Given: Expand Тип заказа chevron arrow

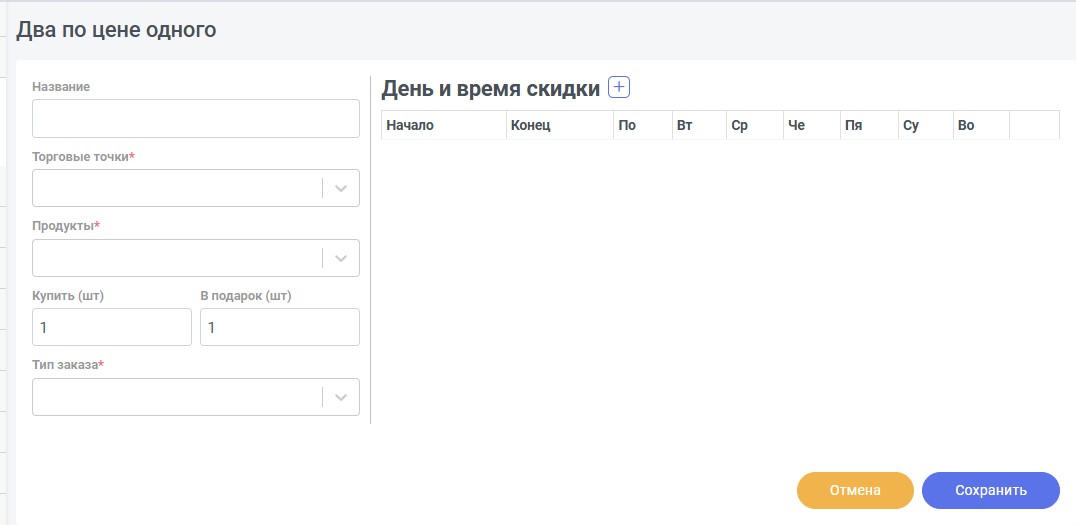Looking at the screenshot, I should pos(341,397).
